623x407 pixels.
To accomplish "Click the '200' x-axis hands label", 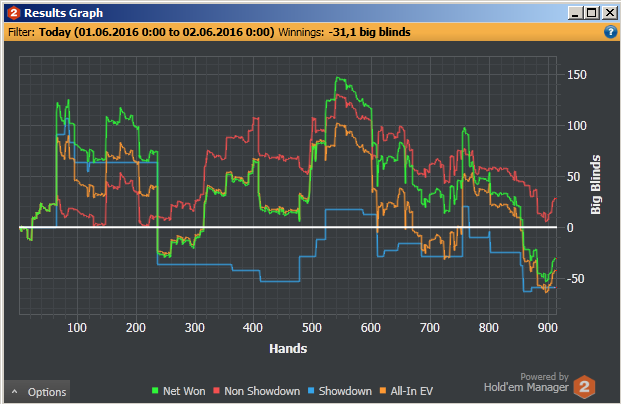I will coord(136,328).
